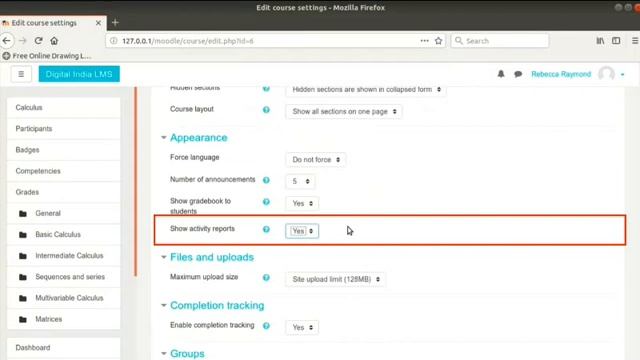The width and height of the screenshot is (640, 360).
Task: Change Number of announcements dropdown
Action: (x=300, y=181)
